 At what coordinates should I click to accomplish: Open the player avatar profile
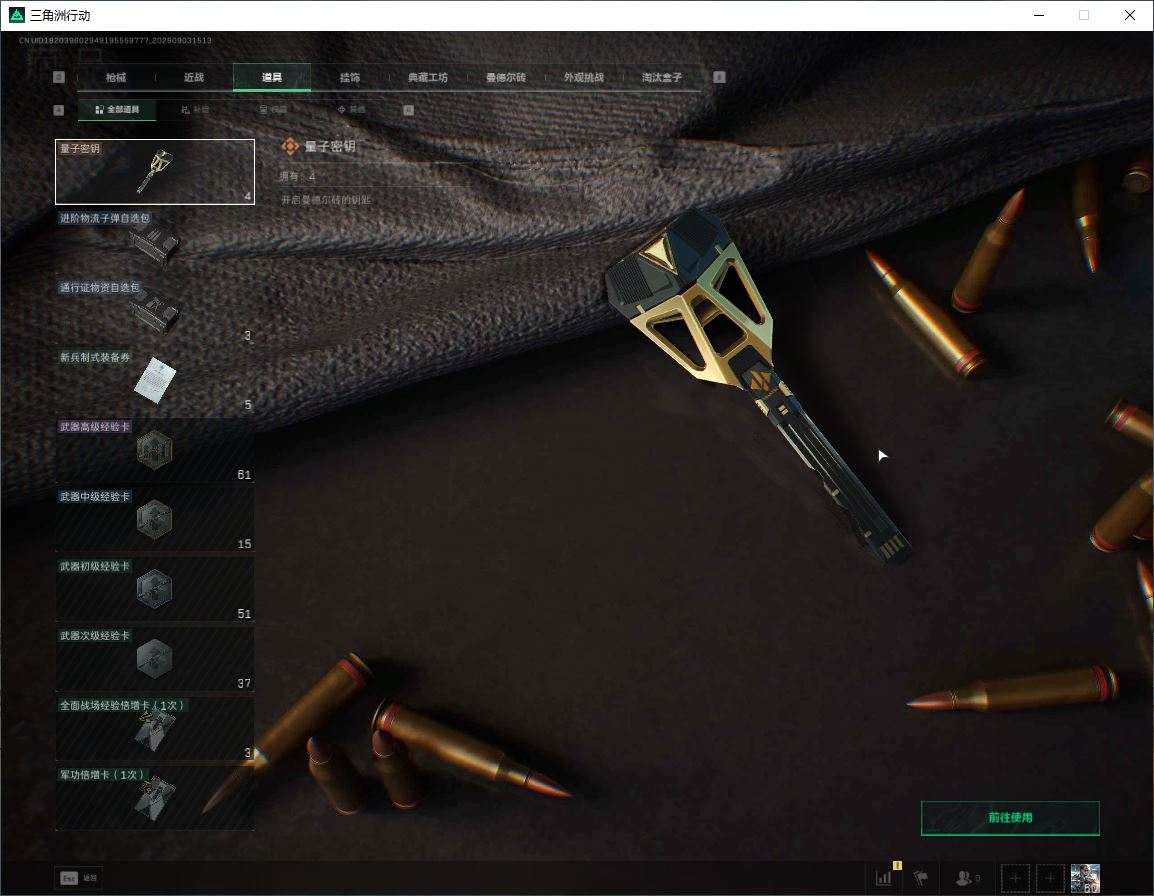click(x=1085, y=878)
